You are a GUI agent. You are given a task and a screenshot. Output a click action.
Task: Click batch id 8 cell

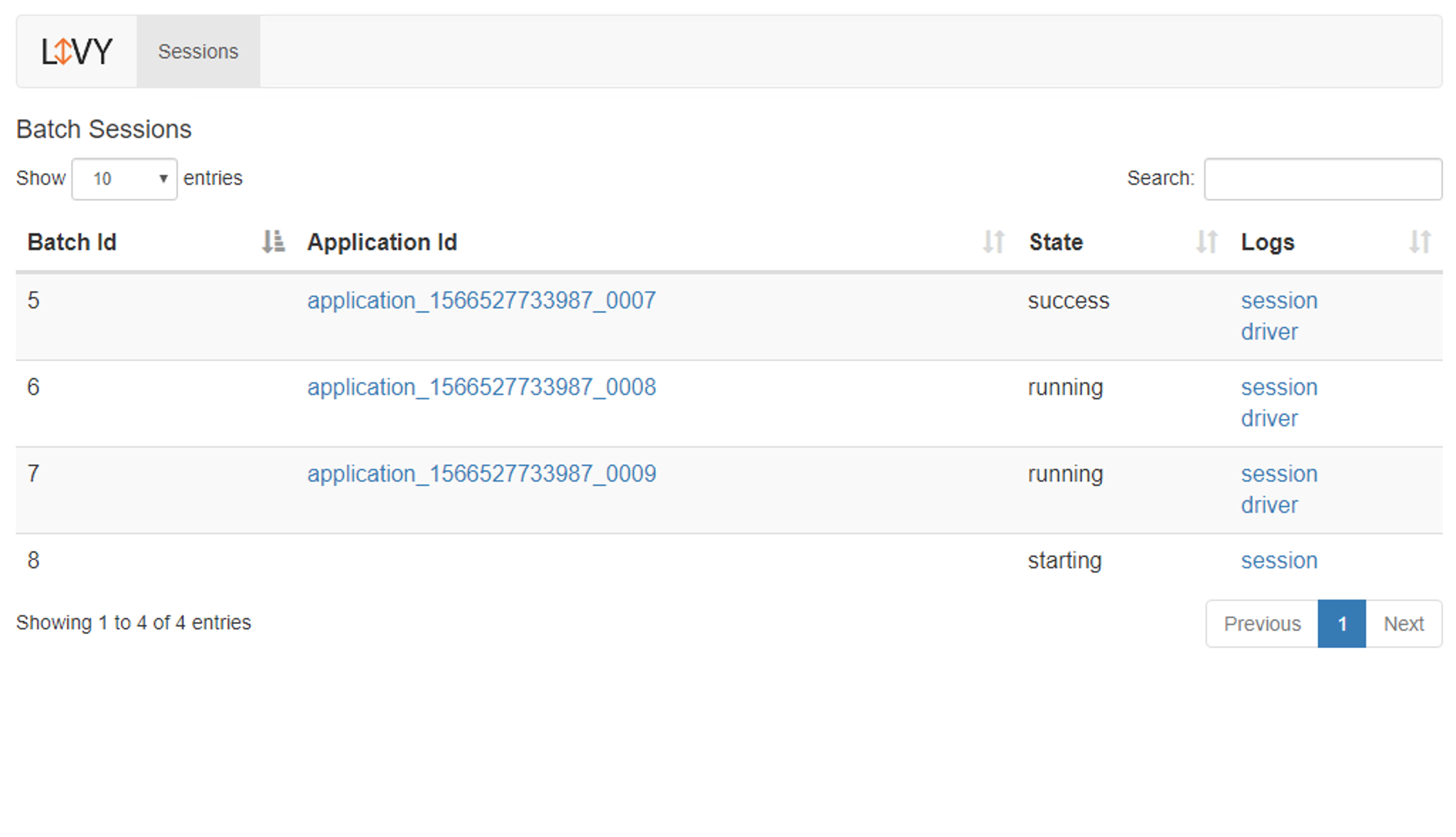pyautogui.click(x=156, y=561)
